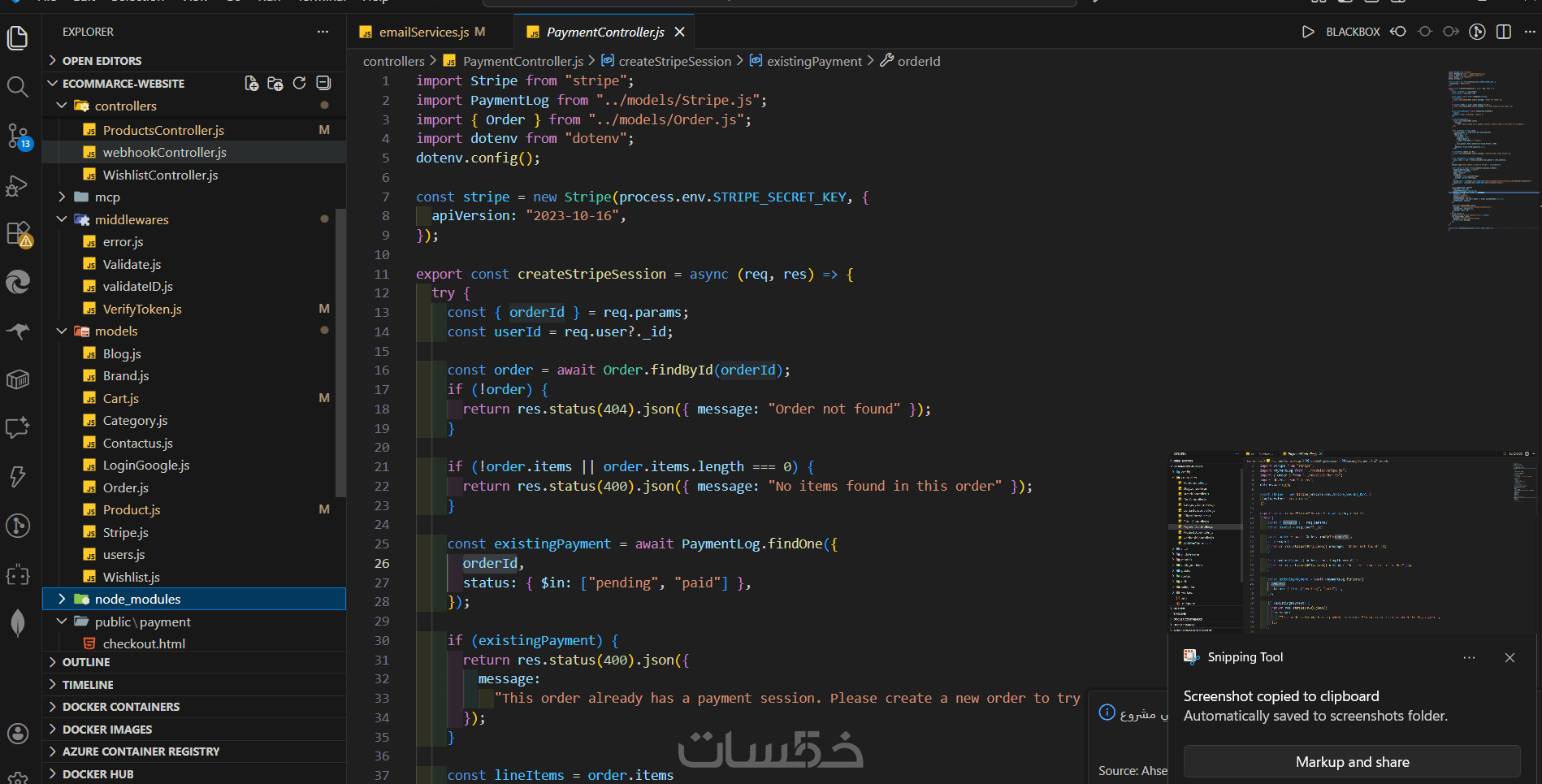Collapse all folders in Explorer
The width and height of the screenshot is (1542, 784).
323,83
